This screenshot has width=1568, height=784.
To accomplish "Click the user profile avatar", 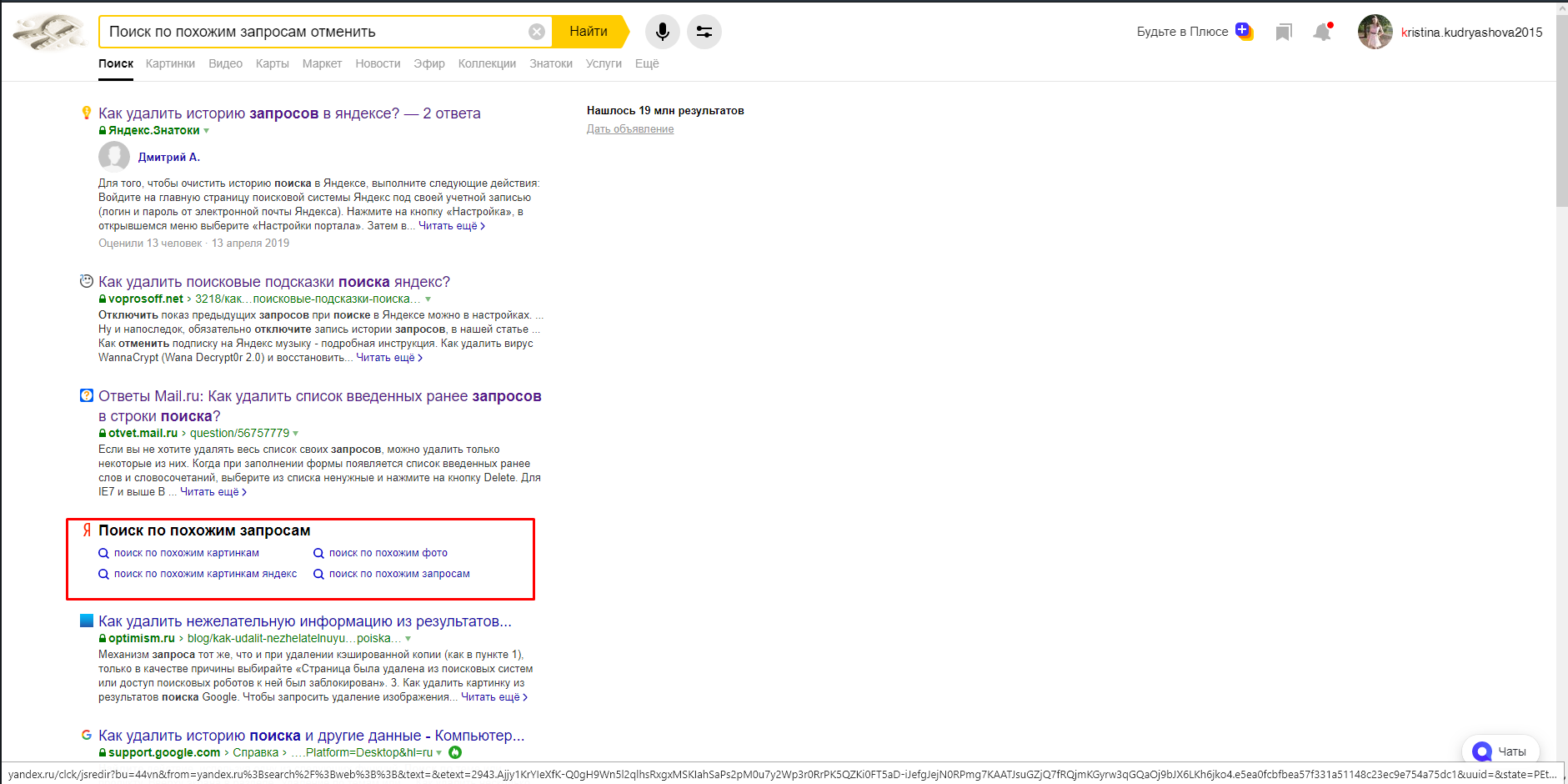I will pos(1375,32).
